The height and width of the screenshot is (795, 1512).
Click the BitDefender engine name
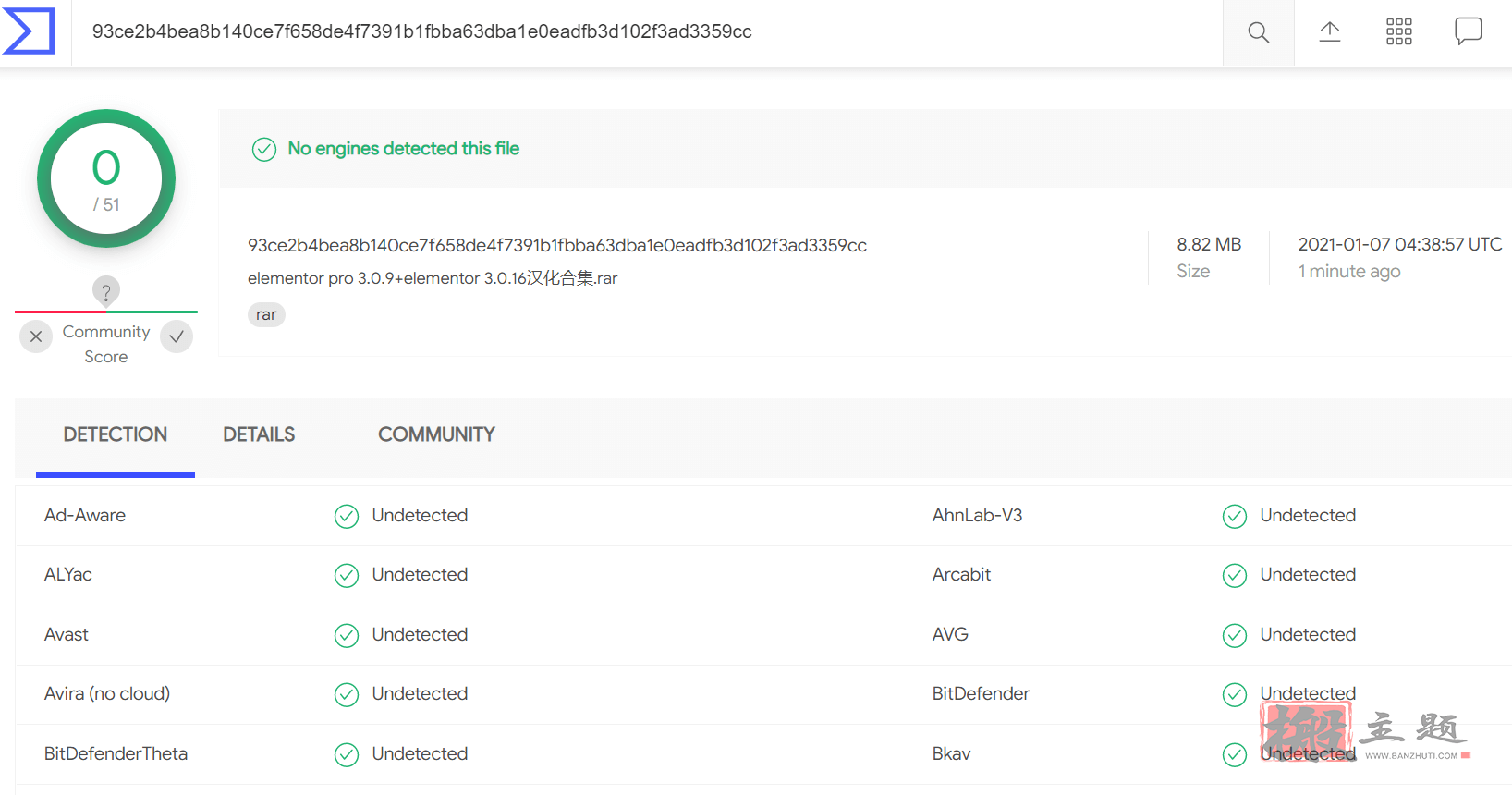(981, 694)
